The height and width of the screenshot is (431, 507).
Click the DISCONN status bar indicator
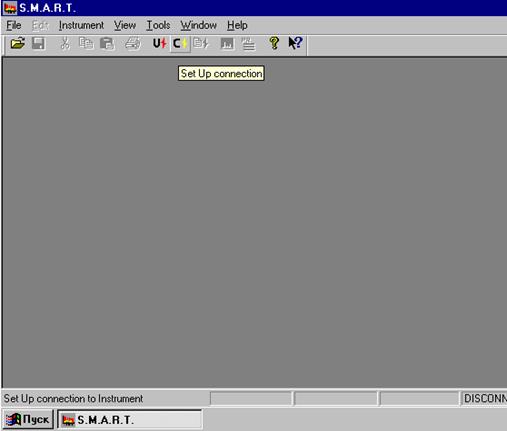[484, 398]
